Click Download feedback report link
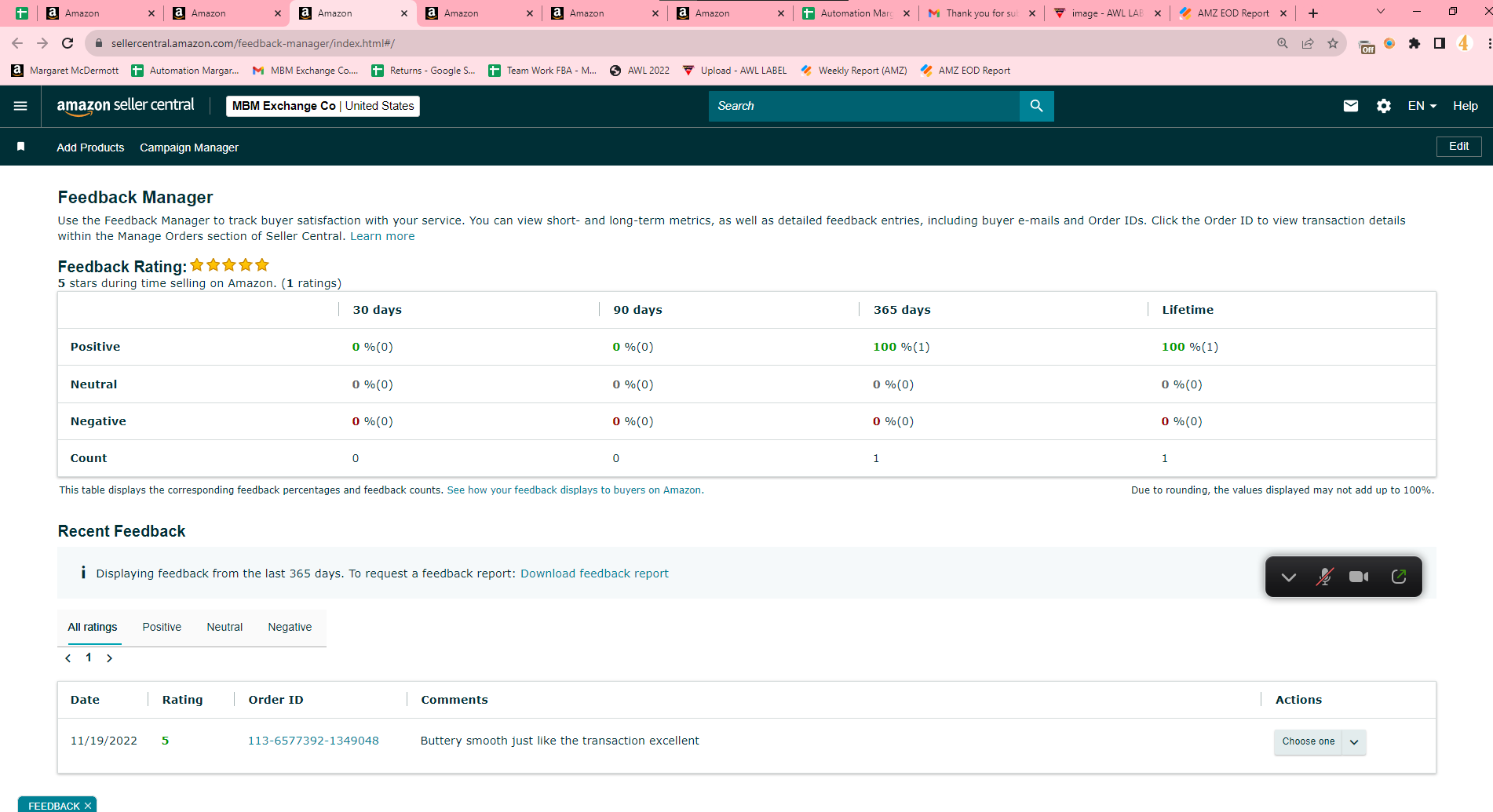Viewport: 1493px width, 812px height. pyautogui.click(x=594, y=573)
